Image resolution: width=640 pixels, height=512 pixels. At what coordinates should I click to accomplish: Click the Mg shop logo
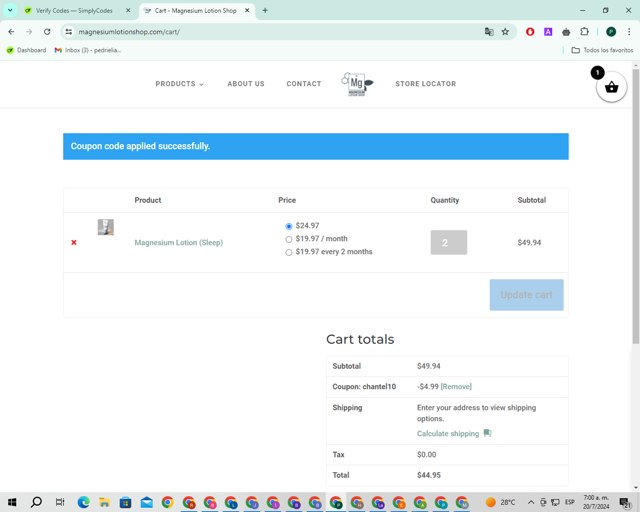(357, 84)
